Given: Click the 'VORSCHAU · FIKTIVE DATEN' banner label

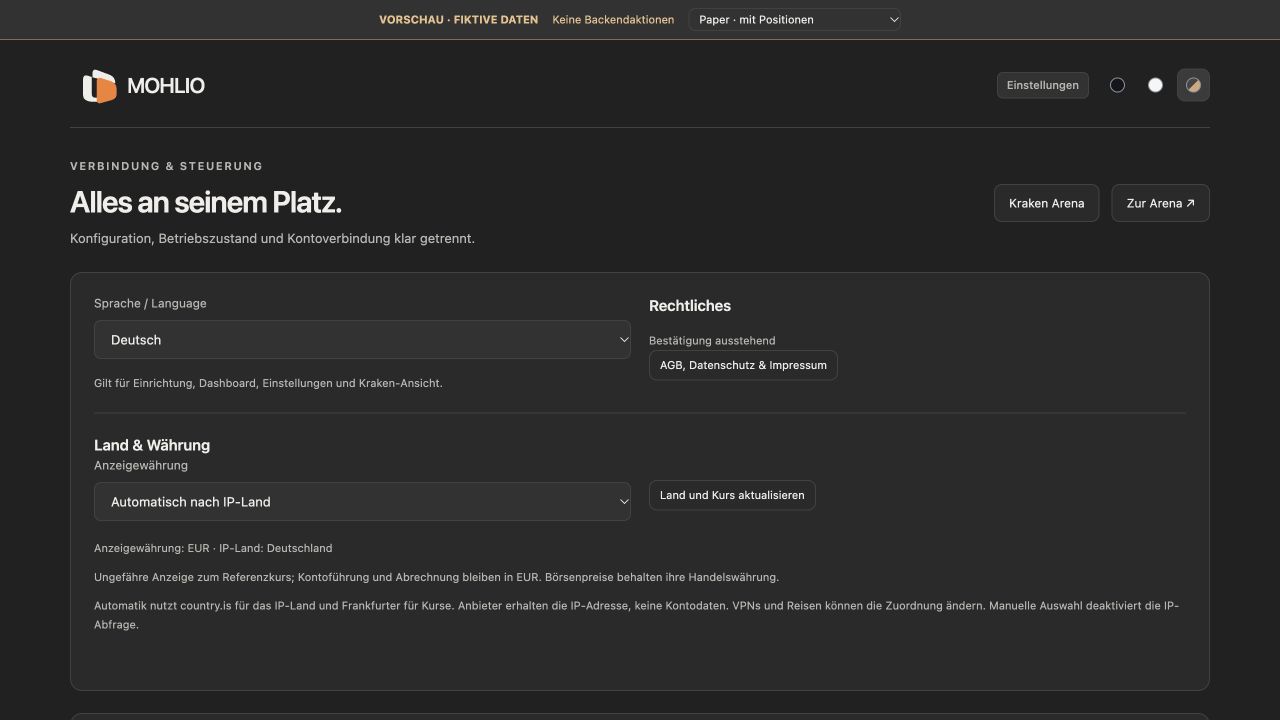Looking at the screenshot, I should tap(458, 19).
